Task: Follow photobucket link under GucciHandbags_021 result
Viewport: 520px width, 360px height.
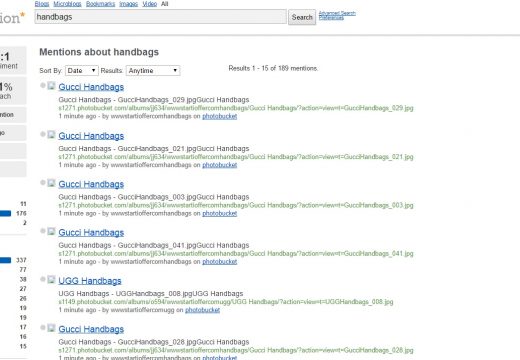Action: pyautogui.click(x=220, y=165)
